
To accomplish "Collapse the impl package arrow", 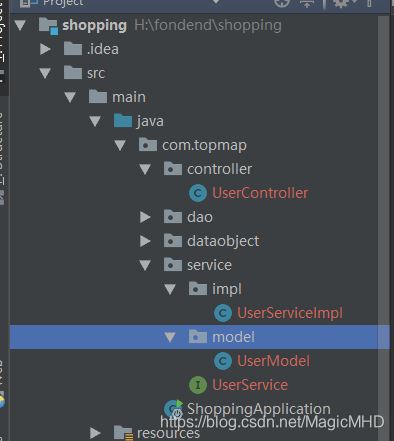I will pos(170,289).
